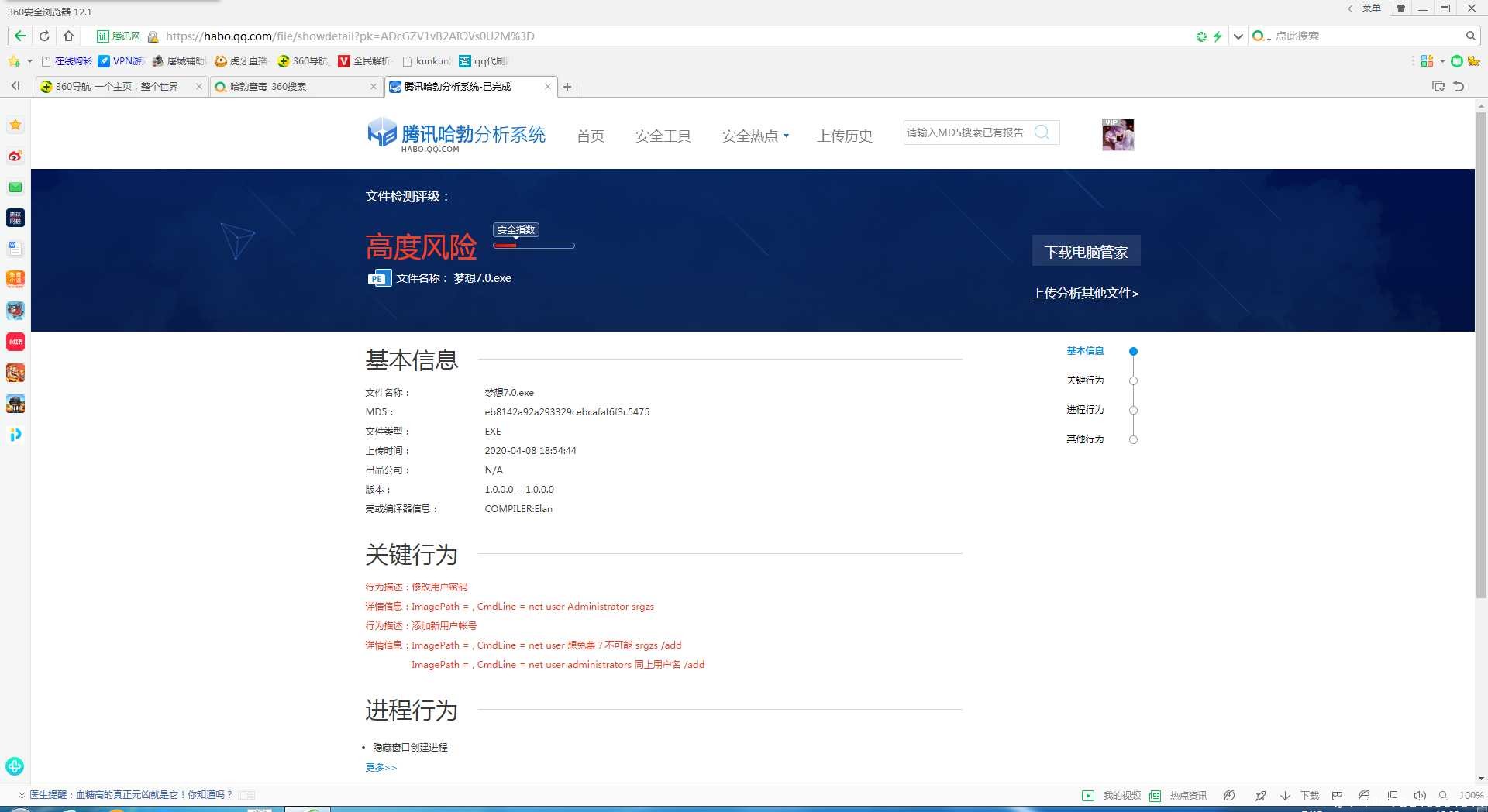Open a new tab with plus button
The width and height of the screenshot is (1488, 812).
coord(567,87)
